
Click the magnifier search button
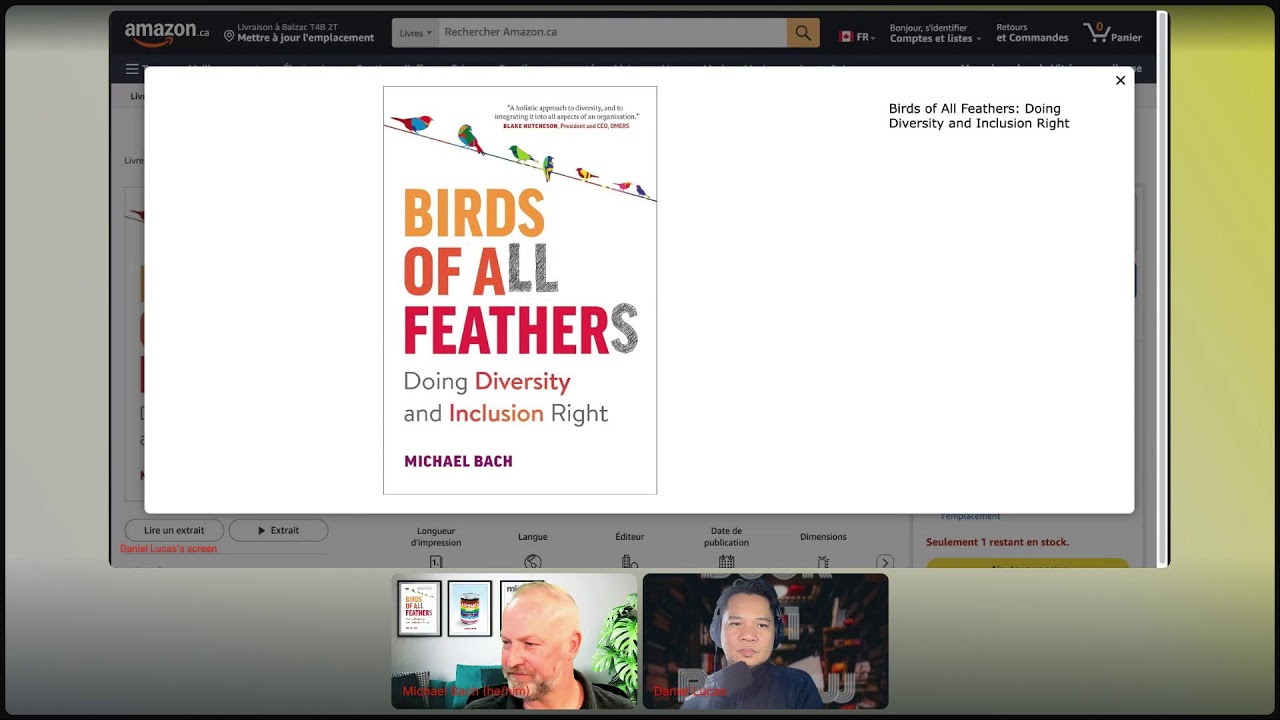pos(803,33)
